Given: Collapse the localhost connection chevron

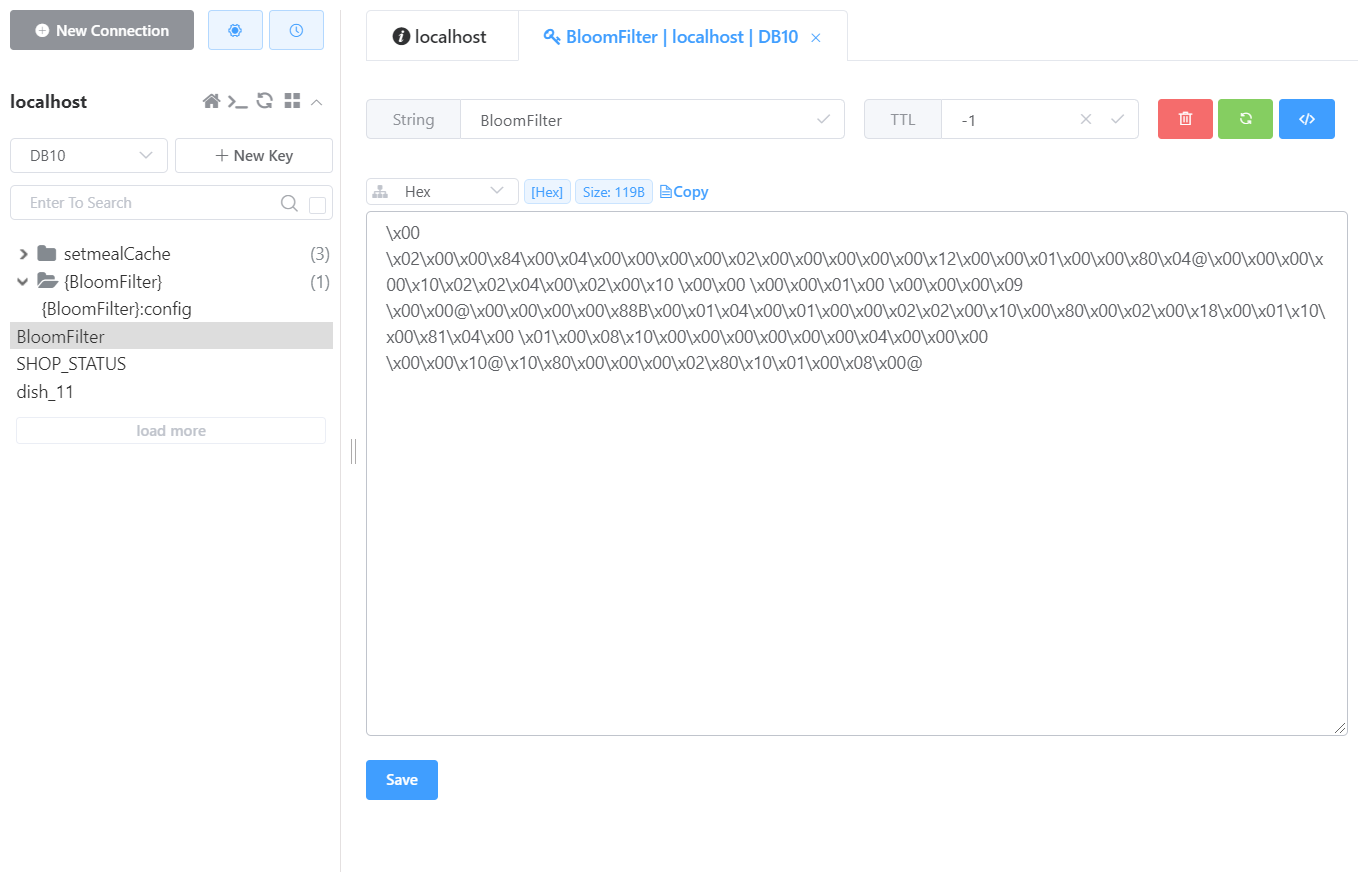Looking at the screenshot, I should 317,101.
